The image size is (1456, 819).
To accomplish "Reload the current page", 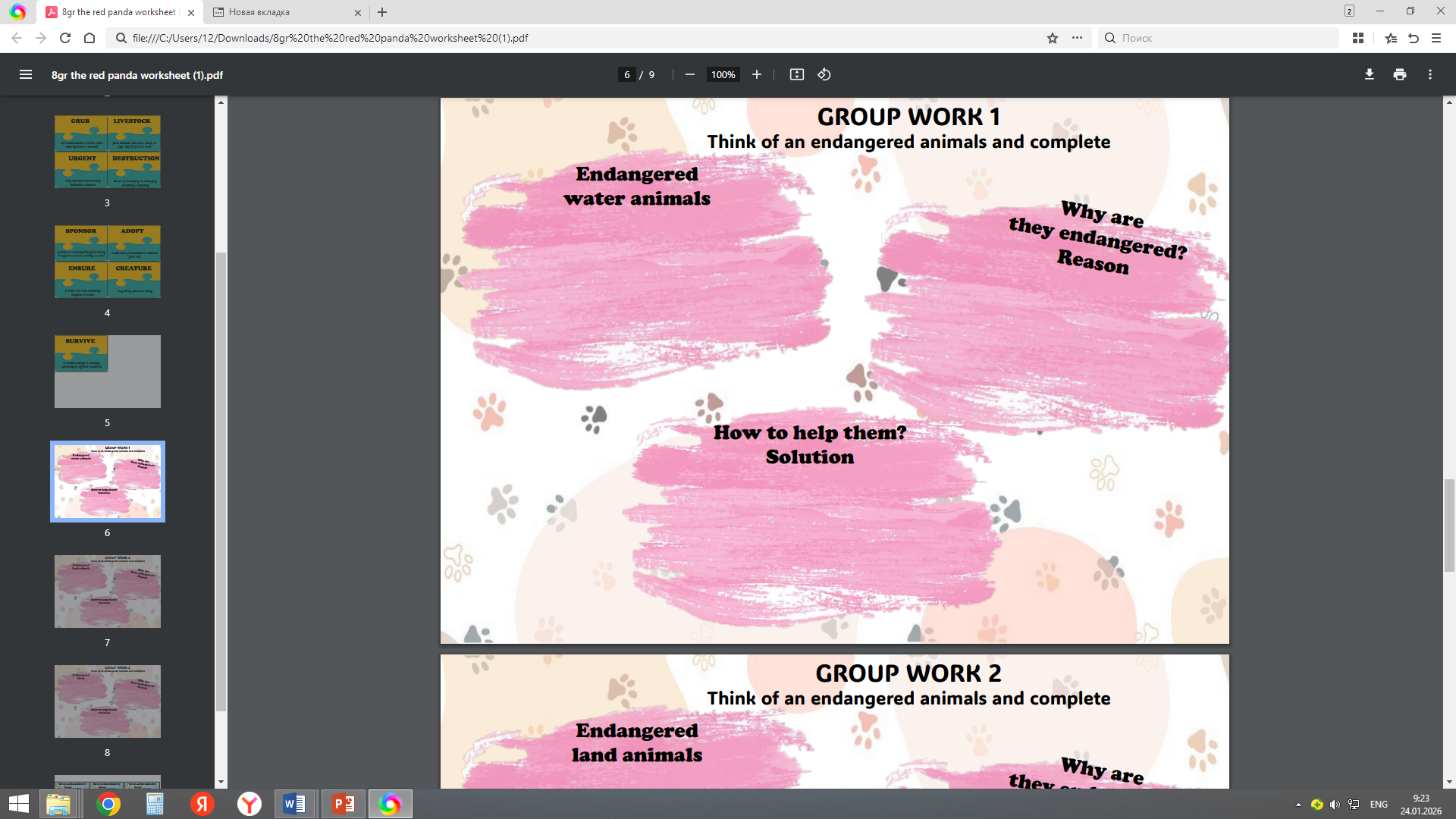I will click(x=65, y=38).
